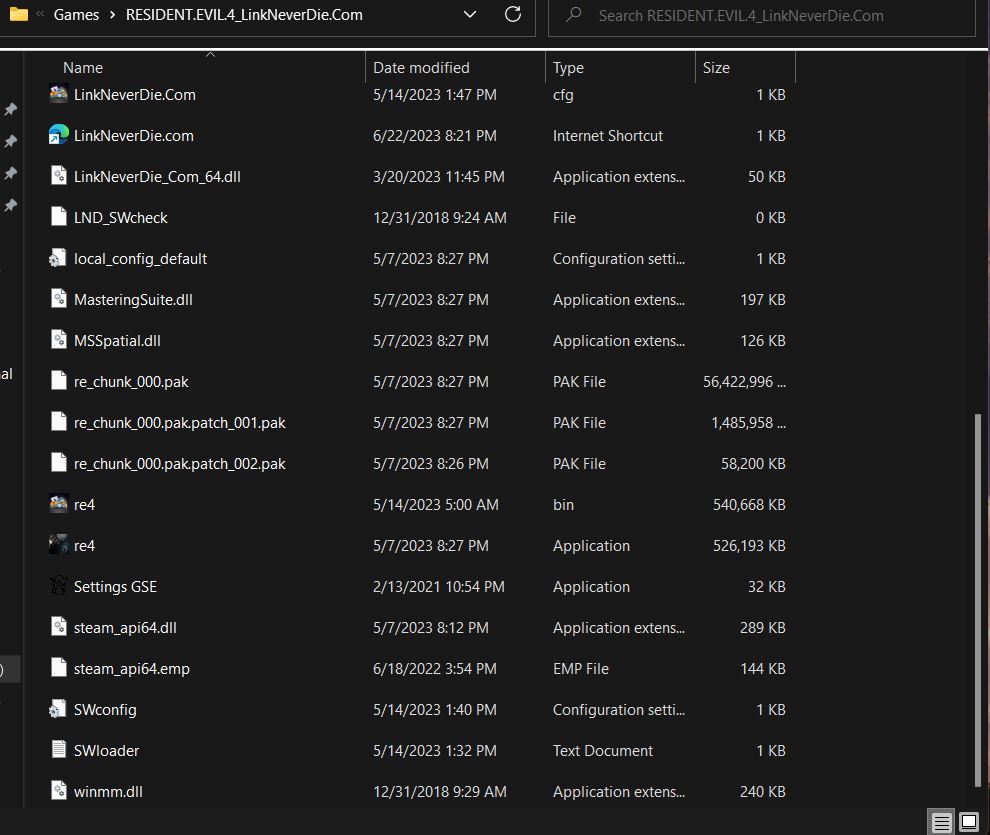The height and width of the screenshot is (835, 990).
Task: Click the vertical scrollbar in file list
Action: pos(978,600)
